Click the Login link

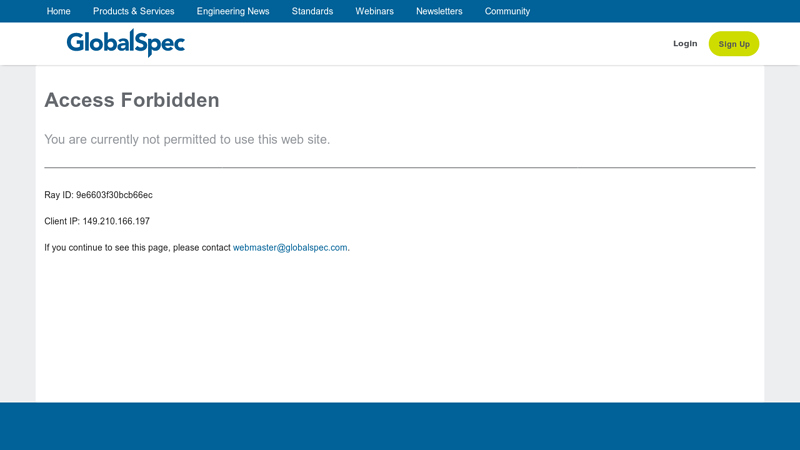(685, 44)
